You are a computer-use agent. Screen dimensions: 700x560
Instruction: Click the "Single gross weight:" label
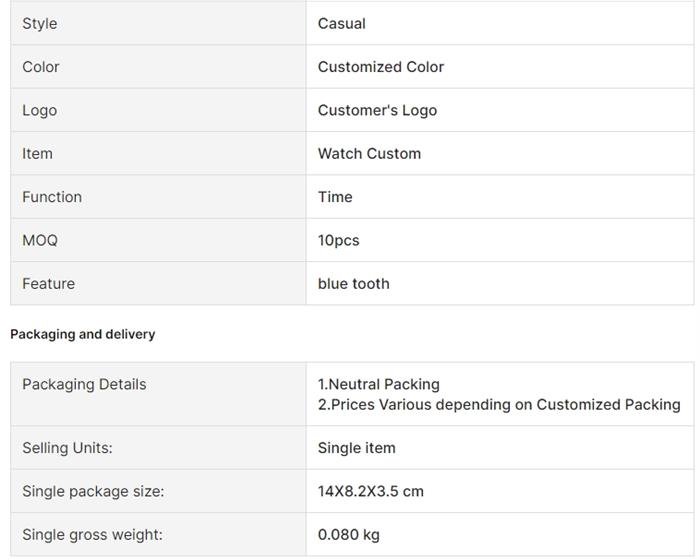[x=92, y=535]
